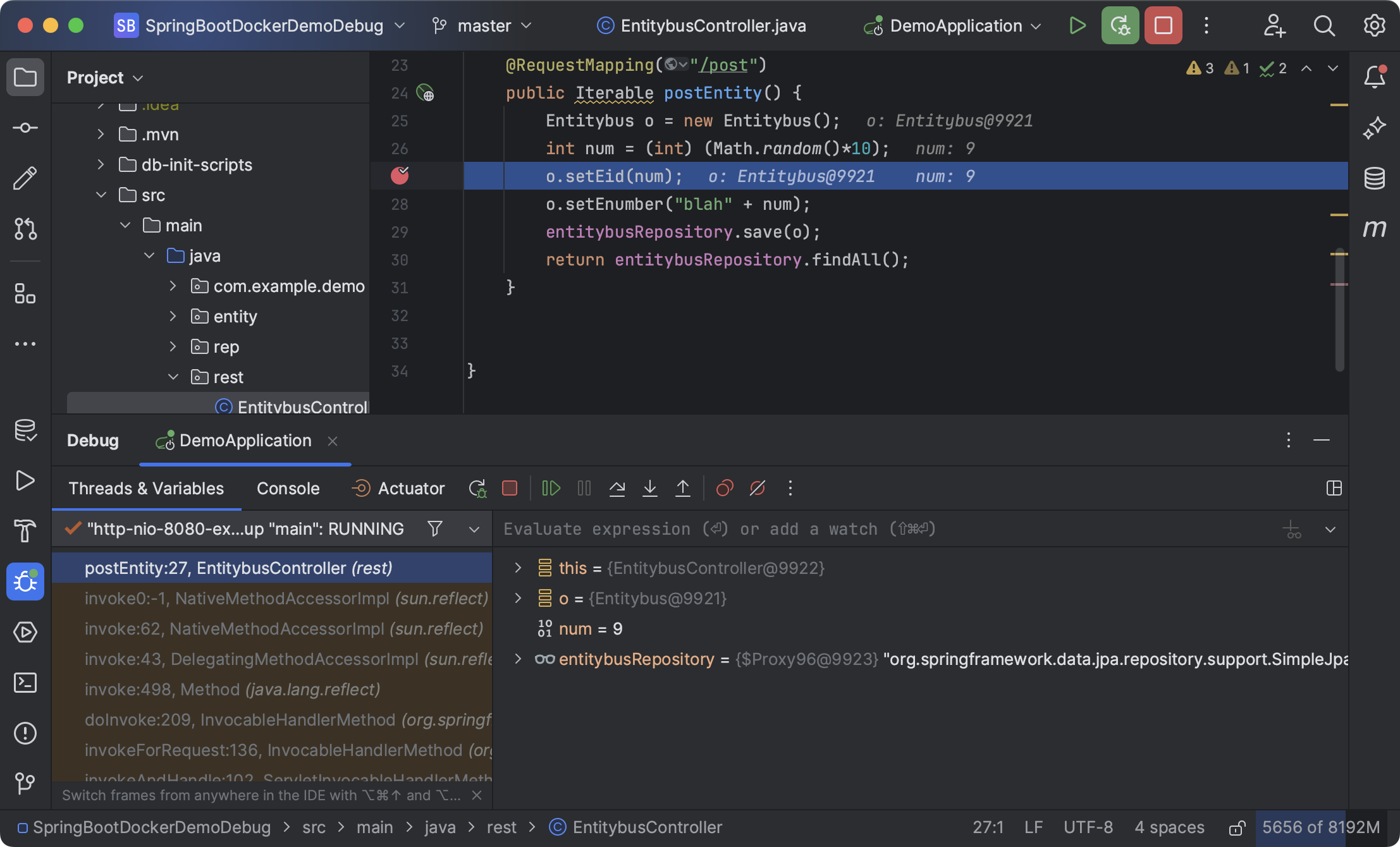Open the Maven tool window icon
Screen dimensions: 1400x847
(1376, 229)
